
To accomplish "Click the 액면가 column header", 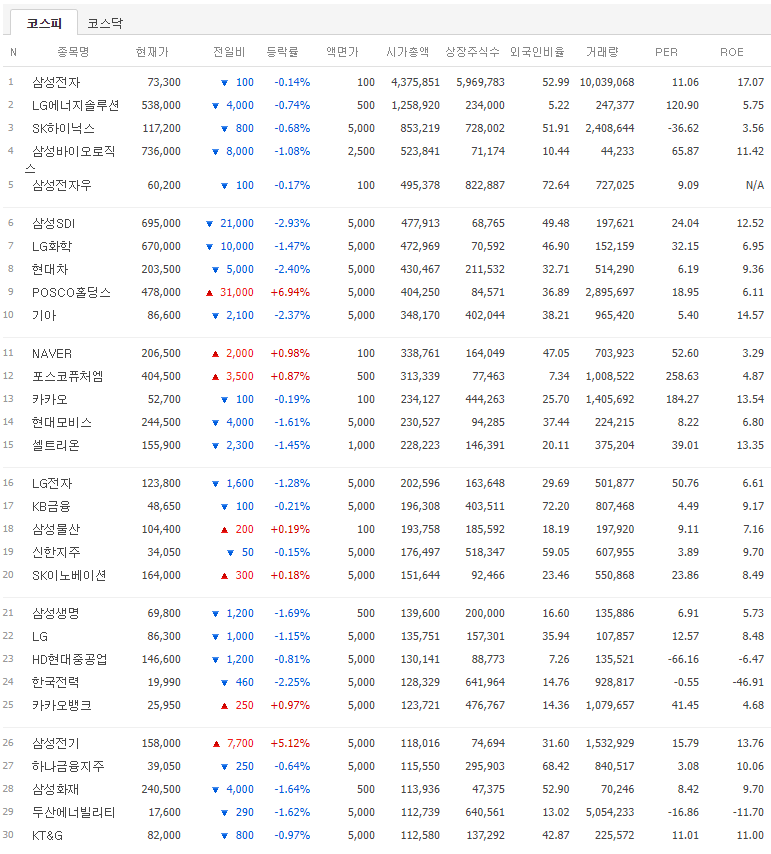I will (342, 52).
